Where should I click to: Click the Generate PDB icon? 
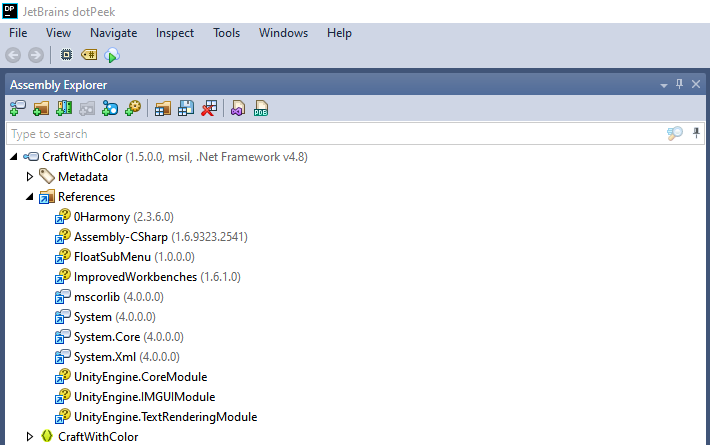point(261,109)
